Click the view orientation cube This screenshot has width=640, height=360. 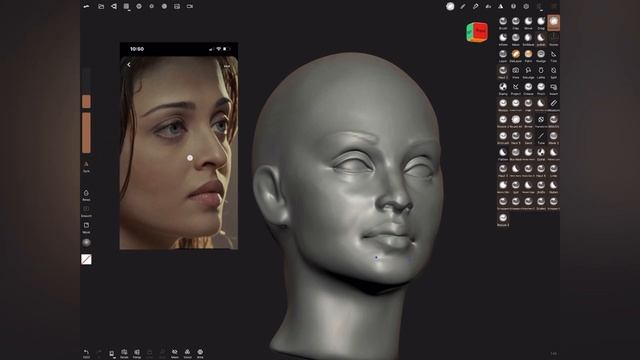click(x=477, y=32)
